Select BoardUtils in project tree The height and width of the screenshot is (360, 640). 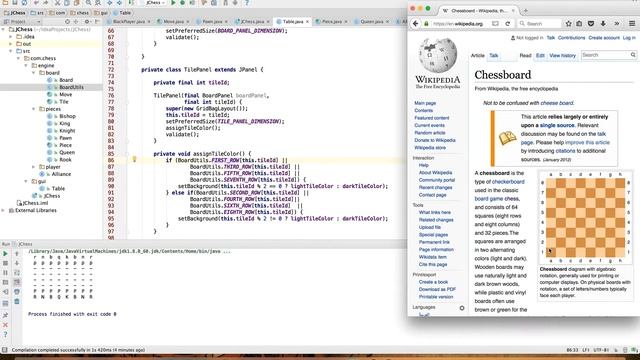coord(71,87)
